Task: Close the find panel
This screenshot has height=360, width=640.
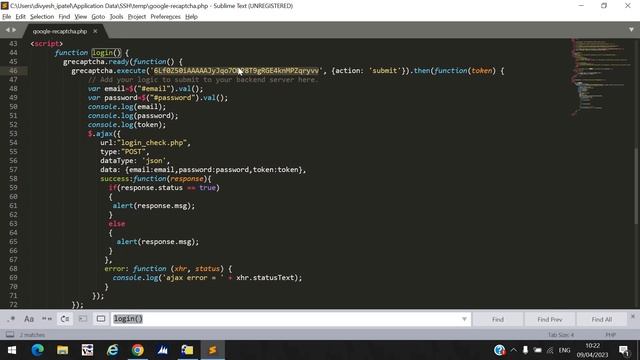Action: [633, 316]
